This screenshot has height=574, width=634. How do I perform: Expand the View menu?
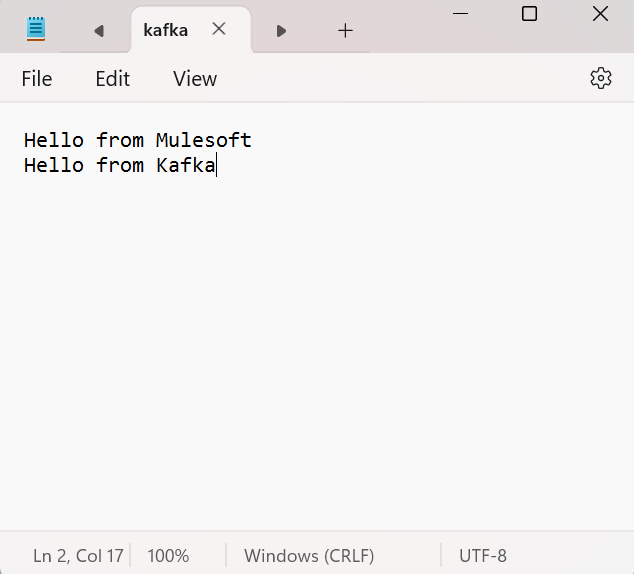[194, 78]
